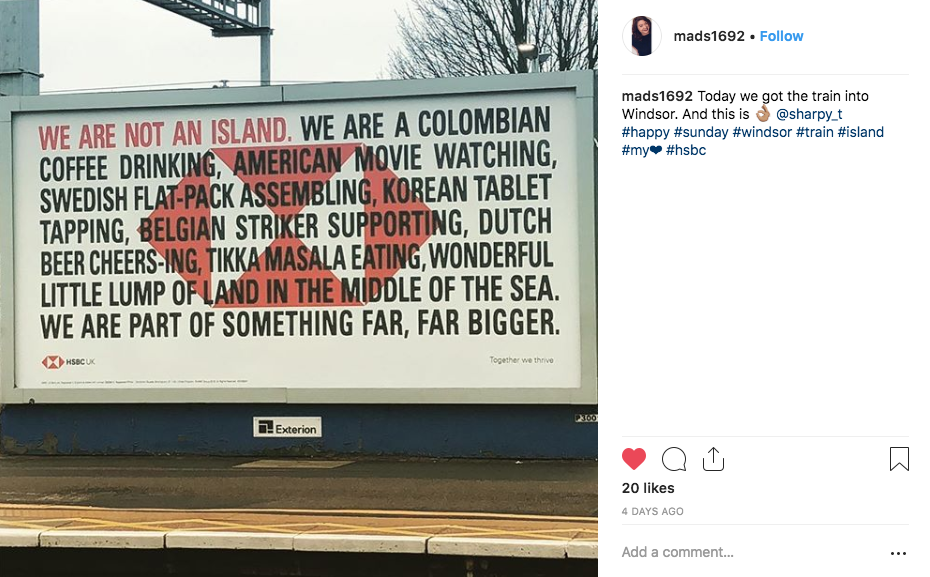This screenshot has height=577, width=930.
Task: Open the #sunday hashtag
Action: pos(701,132)
